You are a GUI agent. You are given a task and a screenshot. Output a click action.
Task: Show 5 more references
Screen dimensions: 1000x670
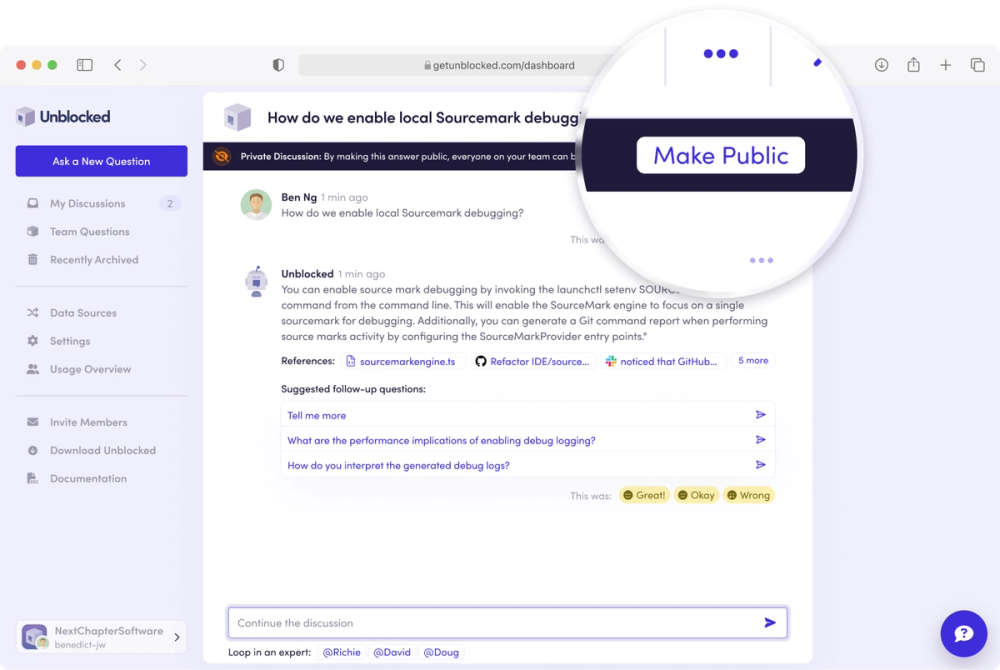(753, 361)
